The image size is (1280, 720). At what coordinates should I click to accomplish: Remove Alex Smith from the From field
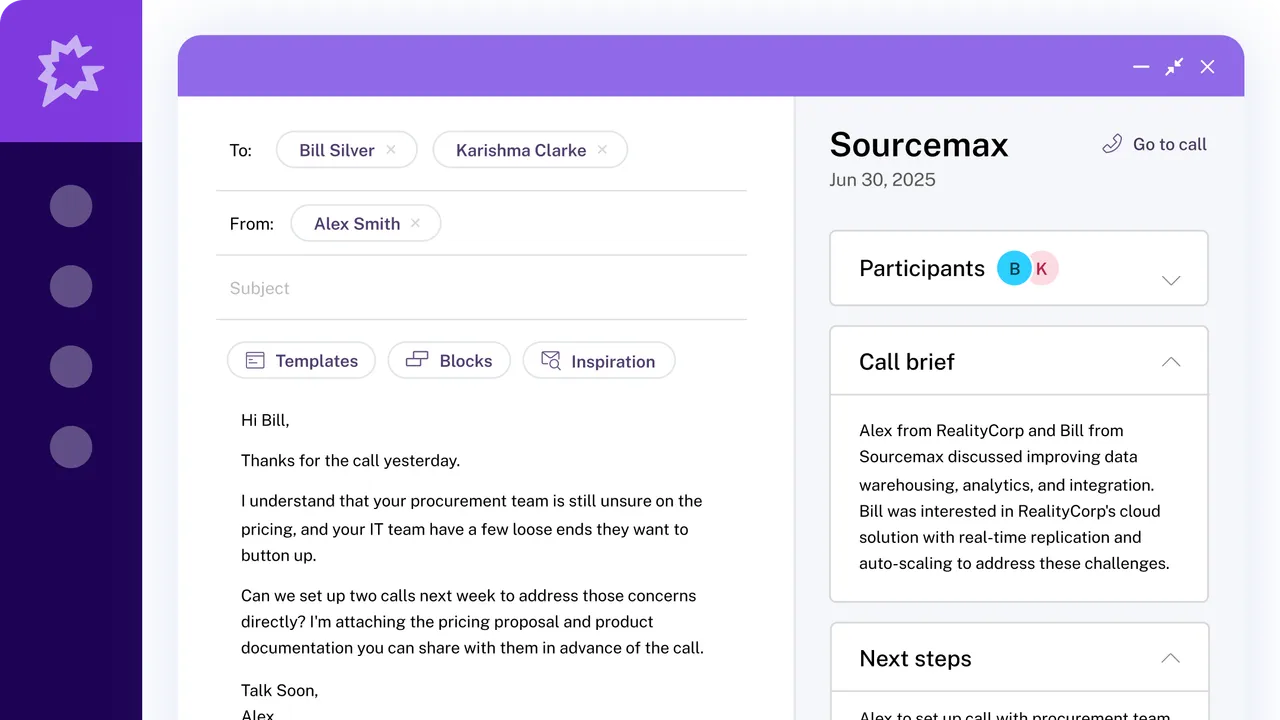pyautogui.click(x=416, y=224)
